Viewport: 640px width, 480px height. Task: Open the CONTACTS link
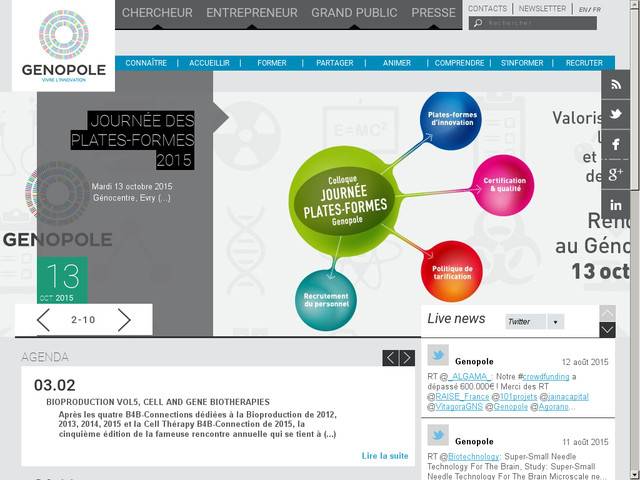click(x=487, y=9)
